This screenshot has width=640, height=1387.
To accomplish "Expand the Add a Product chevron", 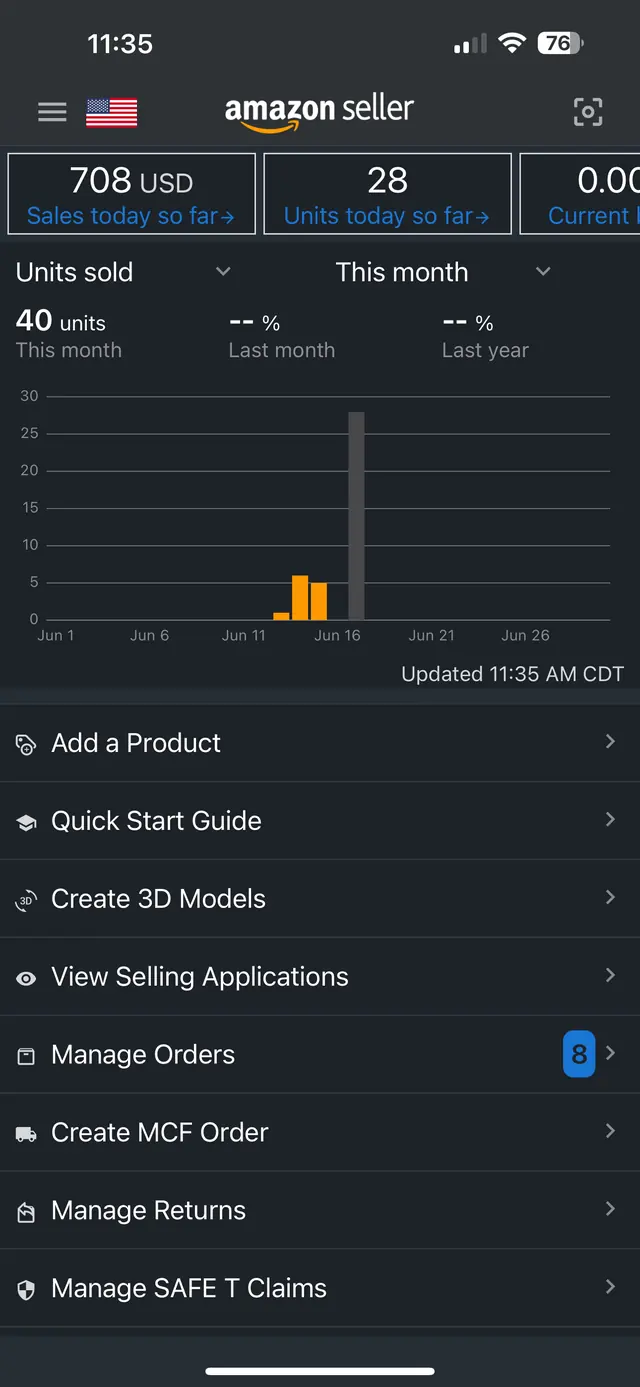I will 610,741.
